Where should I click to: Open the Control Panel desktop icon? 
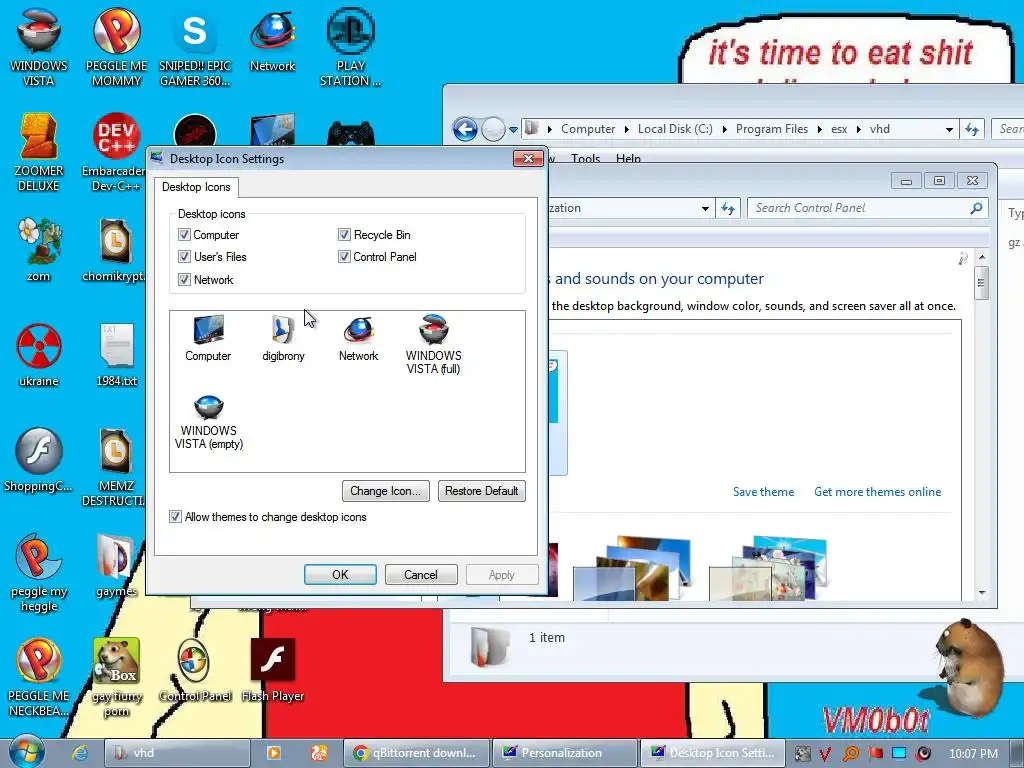[x=195, y=670]
